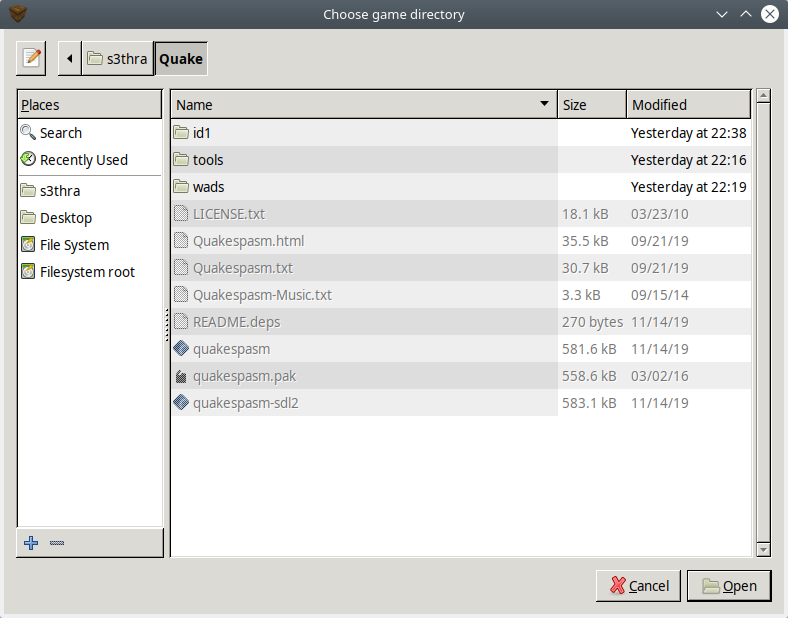Click the back arrow in path bar

[69, 59]
